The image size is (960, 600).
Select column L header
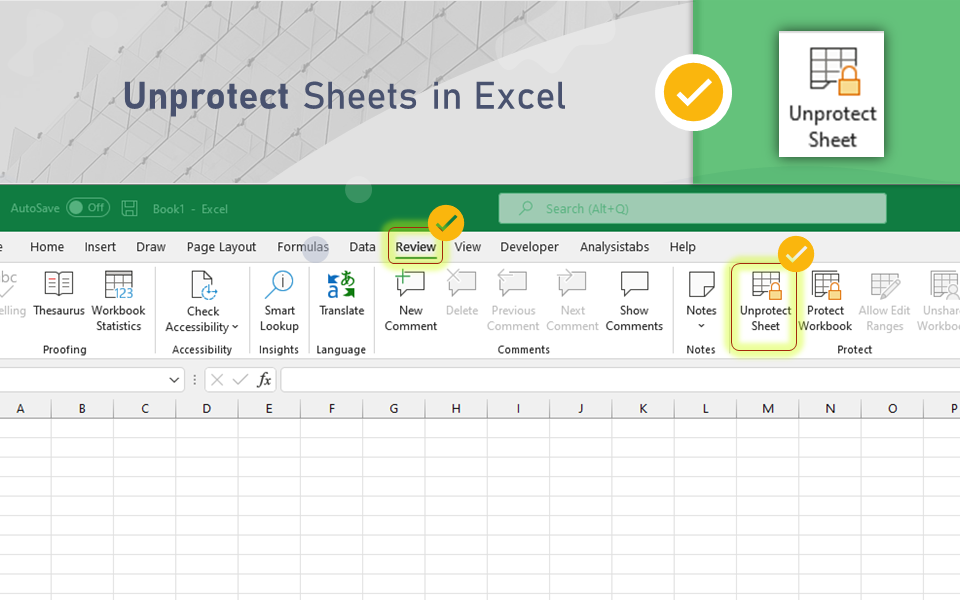point(705,408)
